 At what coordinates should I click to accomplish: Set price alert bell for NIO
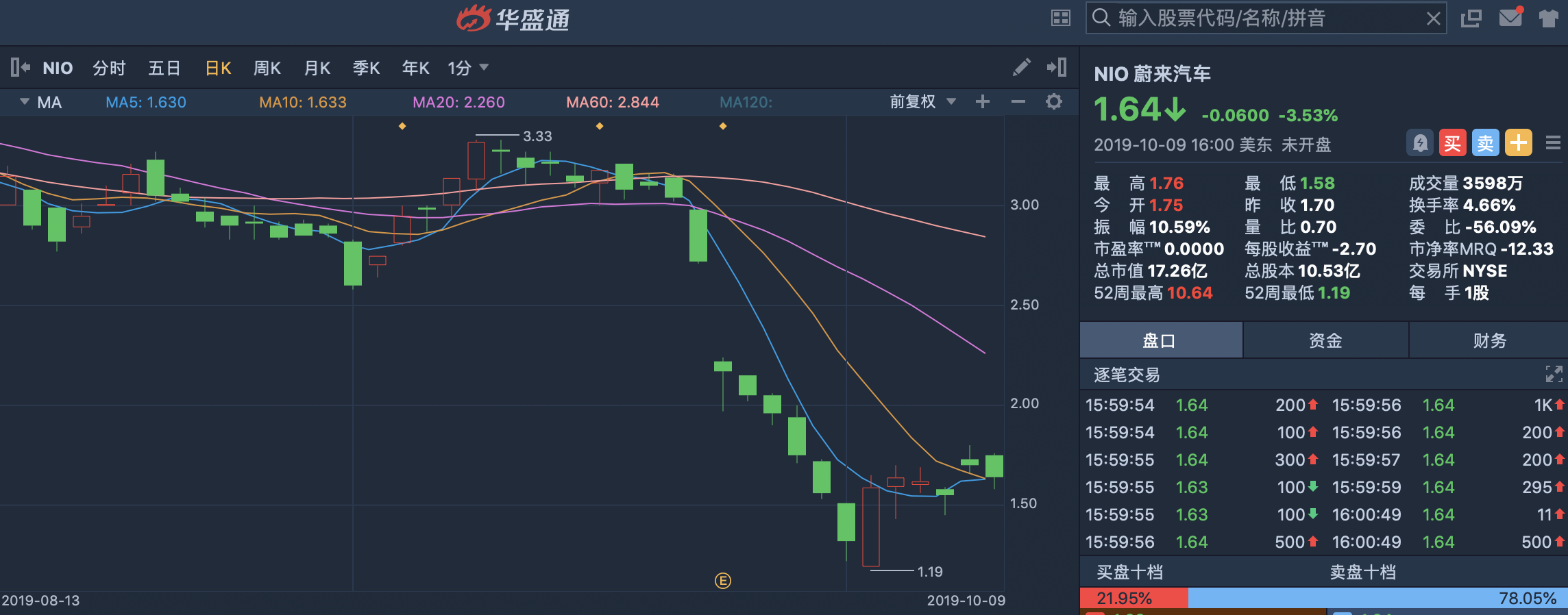pos(1420,143)
